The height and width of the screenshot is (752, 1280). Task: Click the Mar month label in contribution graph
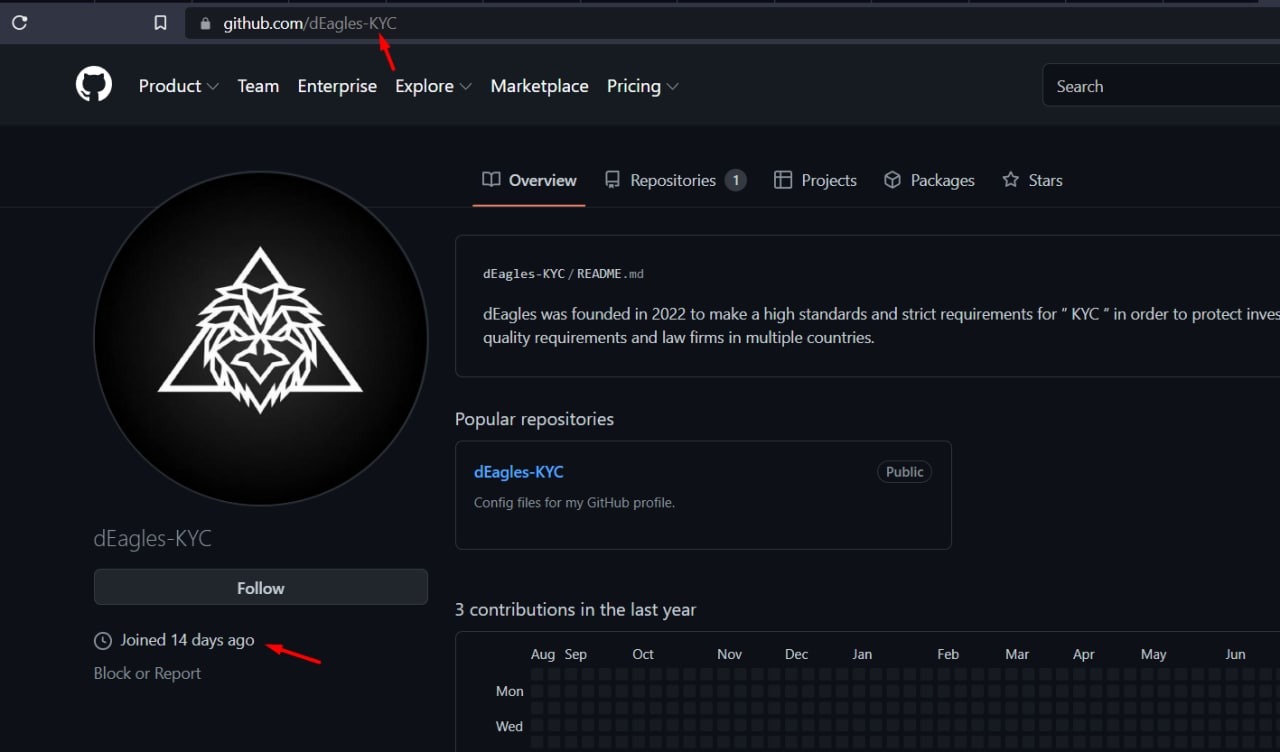tap(1017, 654)
